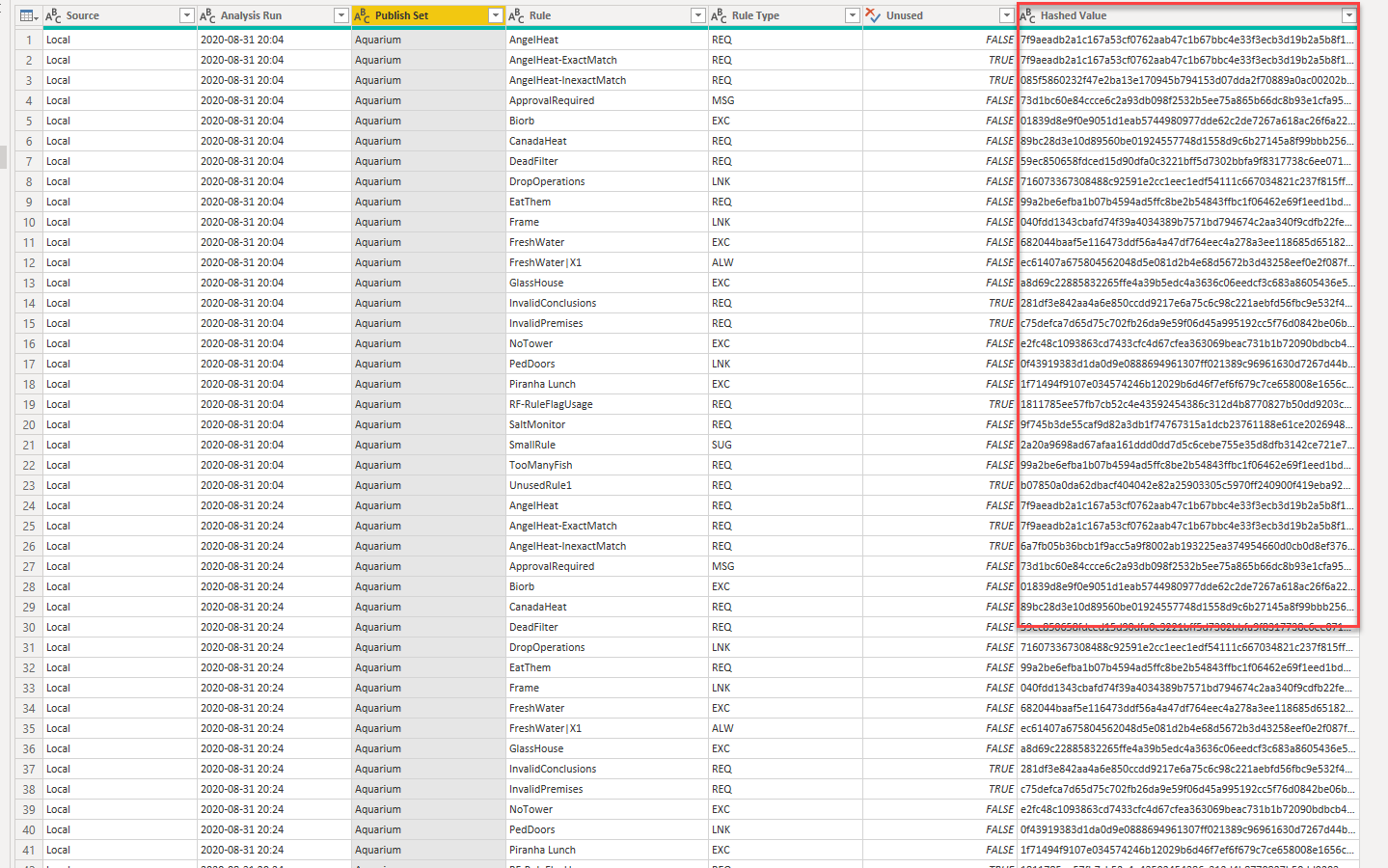
Task: Open the Analysis Run filter dropdown
Action: 340,15
